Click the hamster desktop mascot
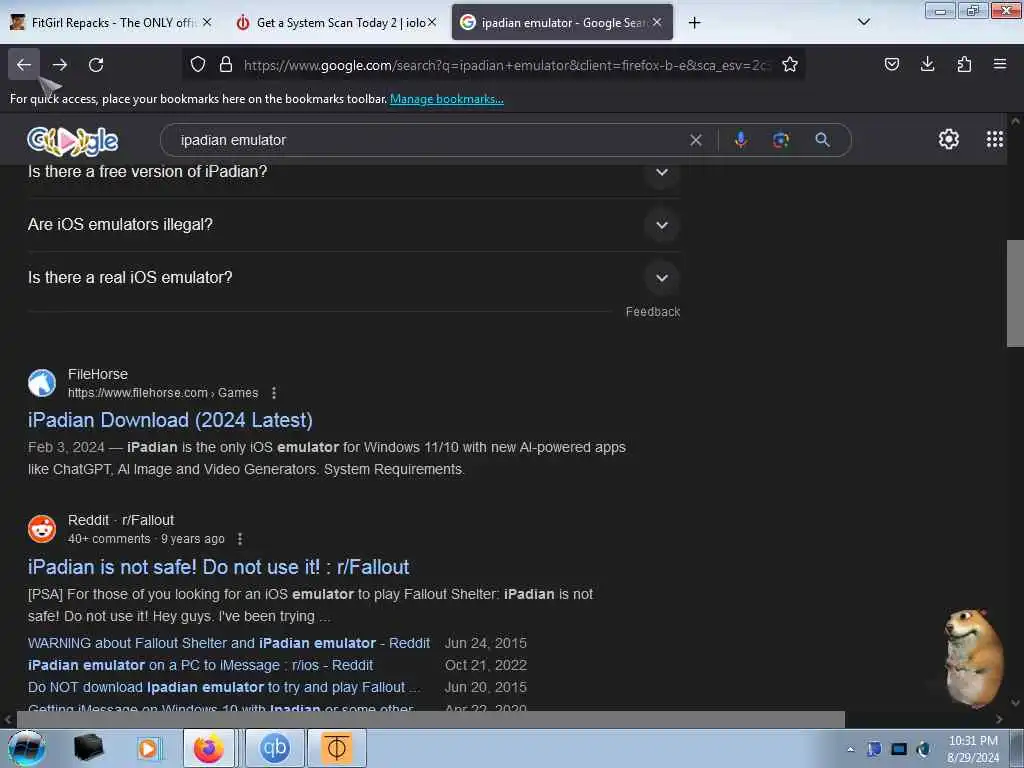Image resolution: width=1024 pixels, height=768 pixels. point(972,658)
